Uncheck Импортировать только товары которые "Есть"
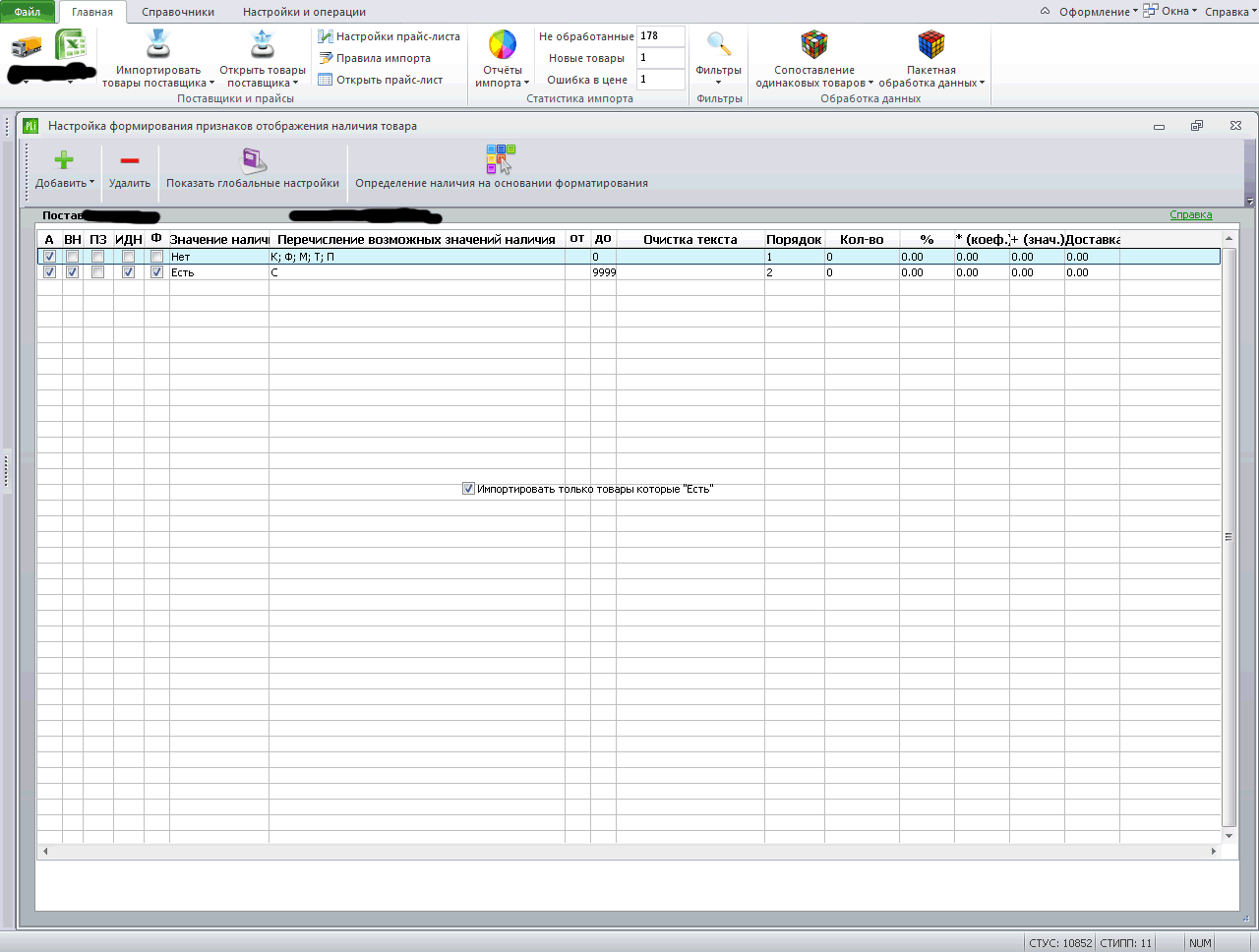Screen dimensions: 1259x952 point(468,489)
